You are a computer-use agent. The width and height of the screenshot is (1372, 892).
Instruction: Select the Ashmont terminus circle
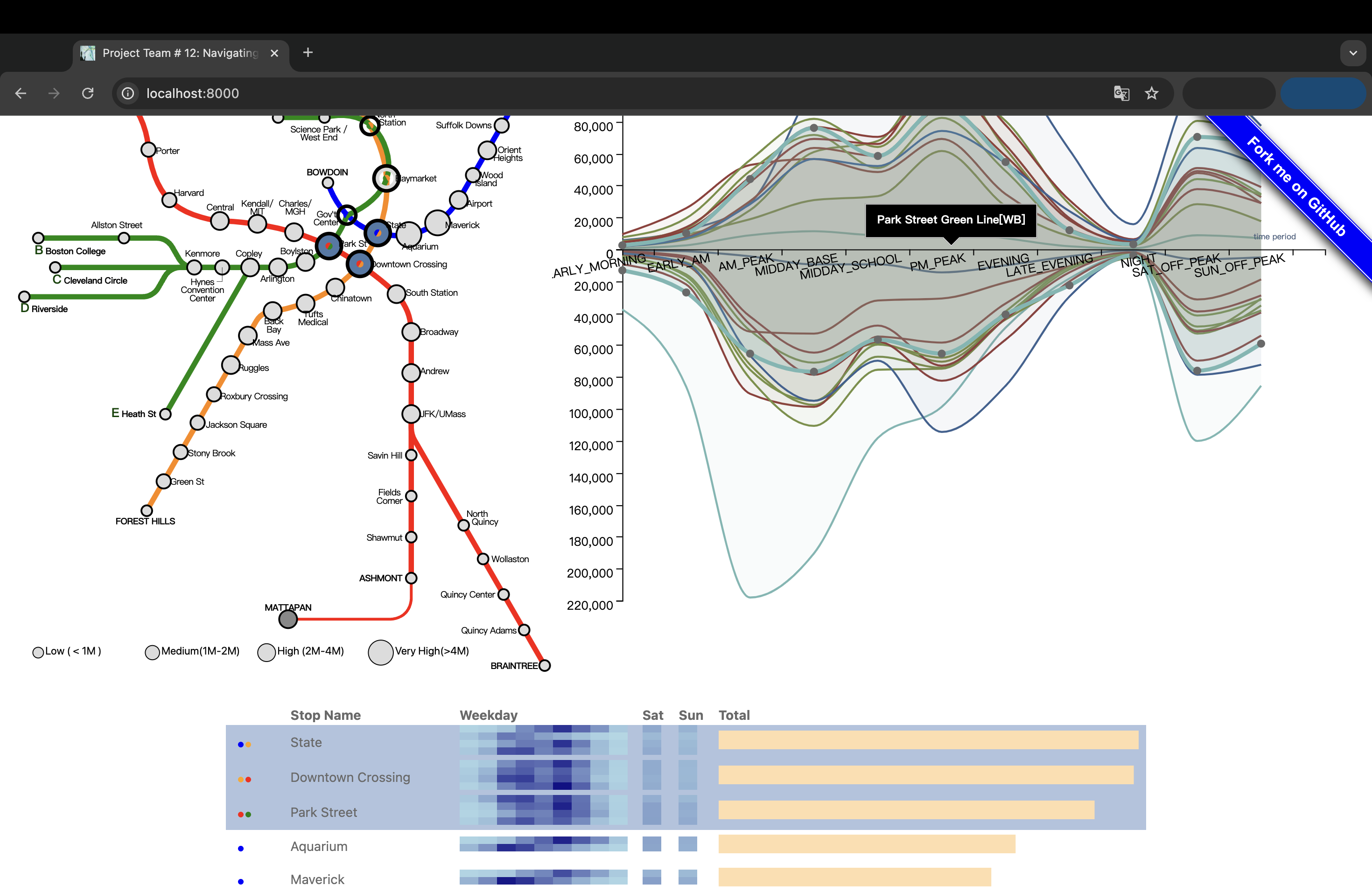point(411,578)
